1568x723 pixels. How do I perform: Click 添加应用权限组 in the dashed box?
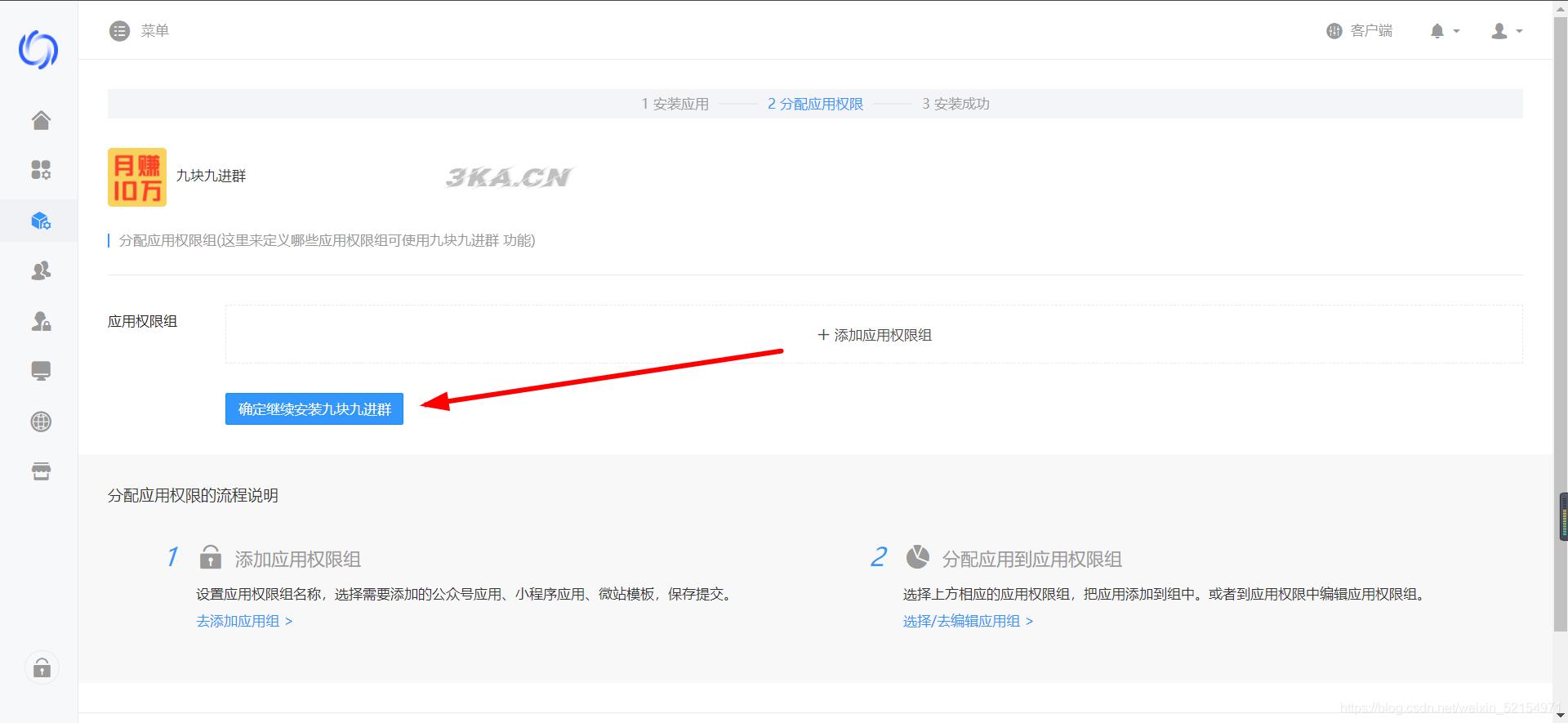click(x=875, y=335)
